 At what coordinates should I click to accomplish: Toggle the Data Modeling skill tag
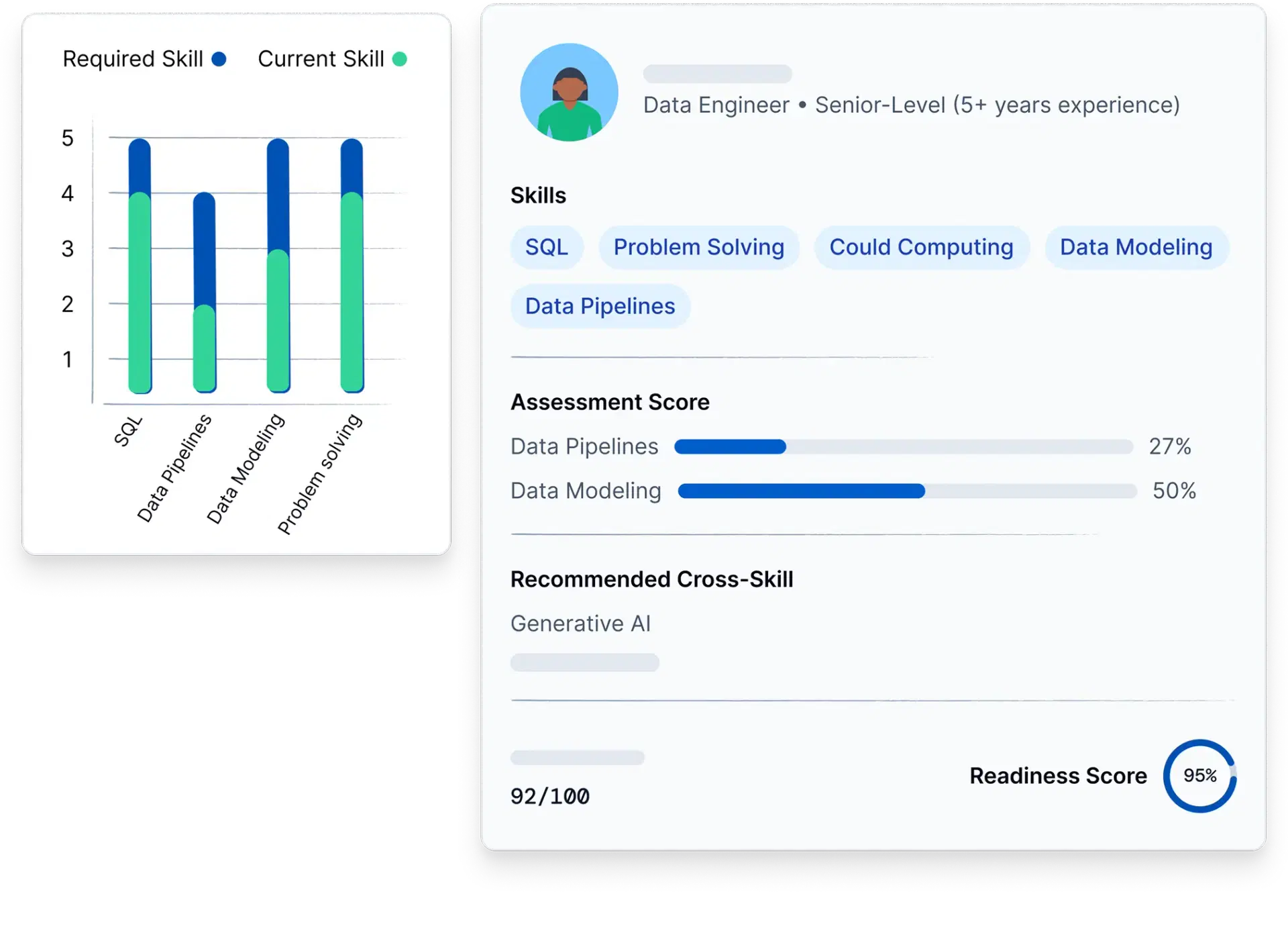click(1136, 247)
